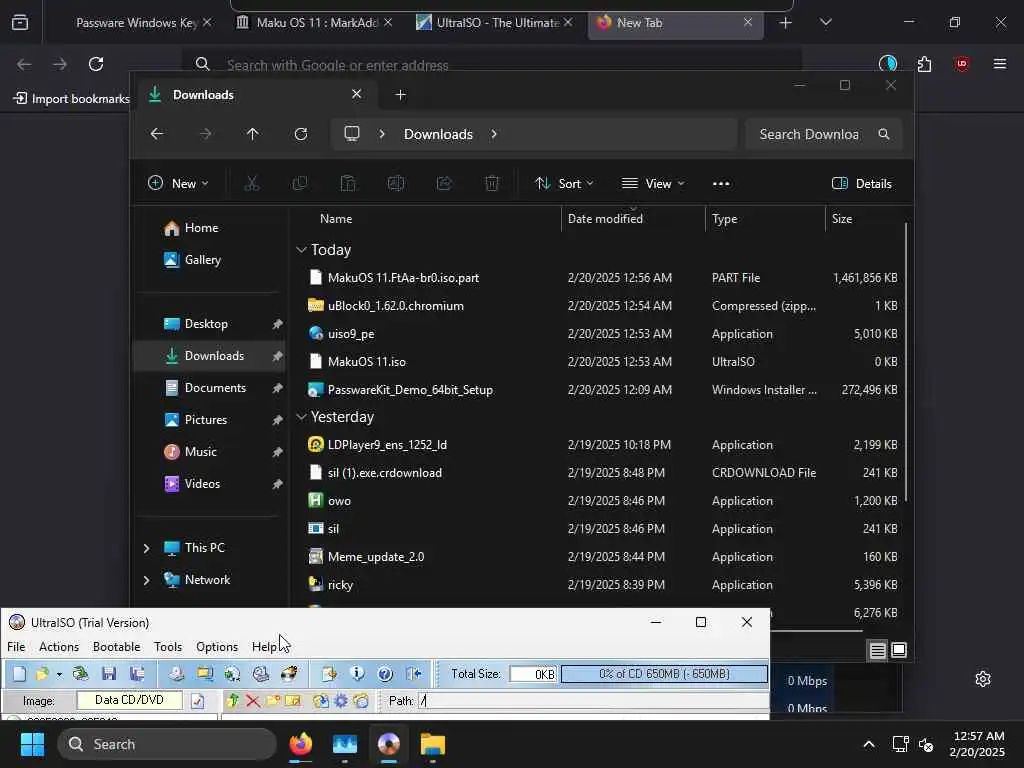Open the View dropdown in File Explorer
The height and width of the screenshot is (768, 1024).
(653, 184)
